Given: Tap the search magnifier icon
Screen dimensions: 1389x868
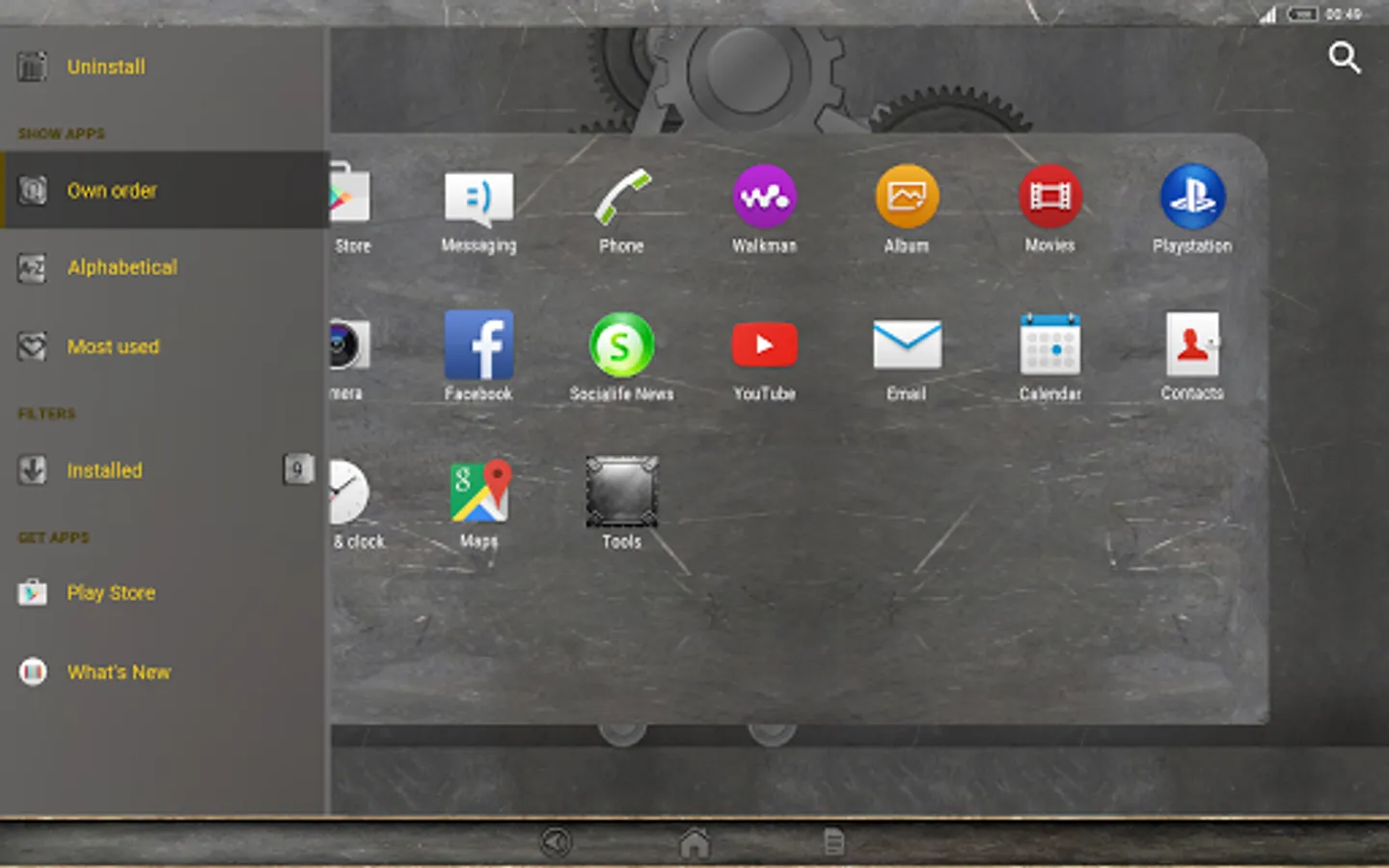Looking at the screenshot, I should [1344, 58].
